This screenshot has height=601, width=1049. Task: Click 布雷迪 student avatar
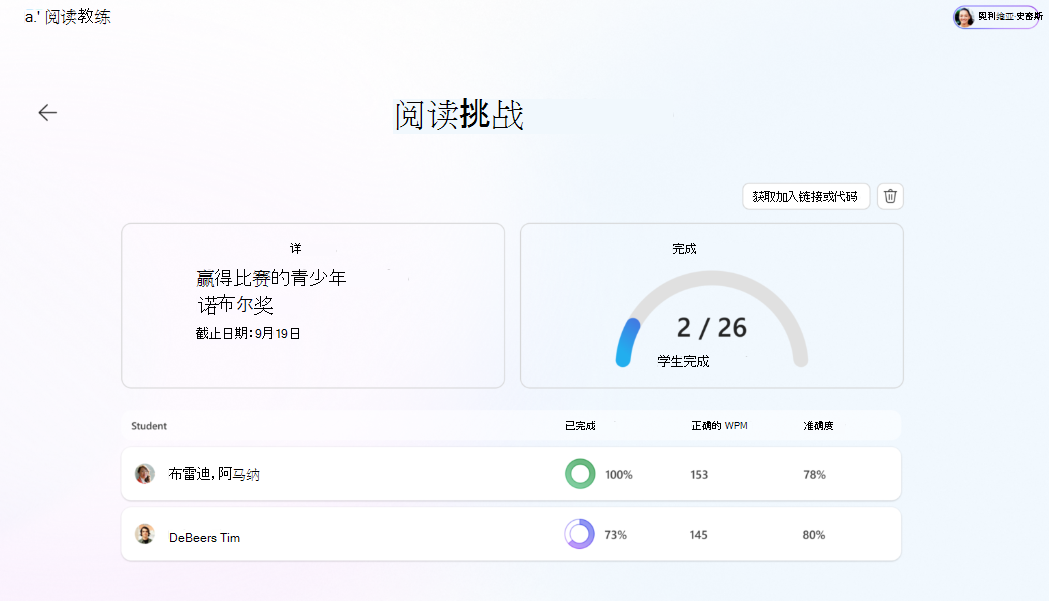coord(145,474)
